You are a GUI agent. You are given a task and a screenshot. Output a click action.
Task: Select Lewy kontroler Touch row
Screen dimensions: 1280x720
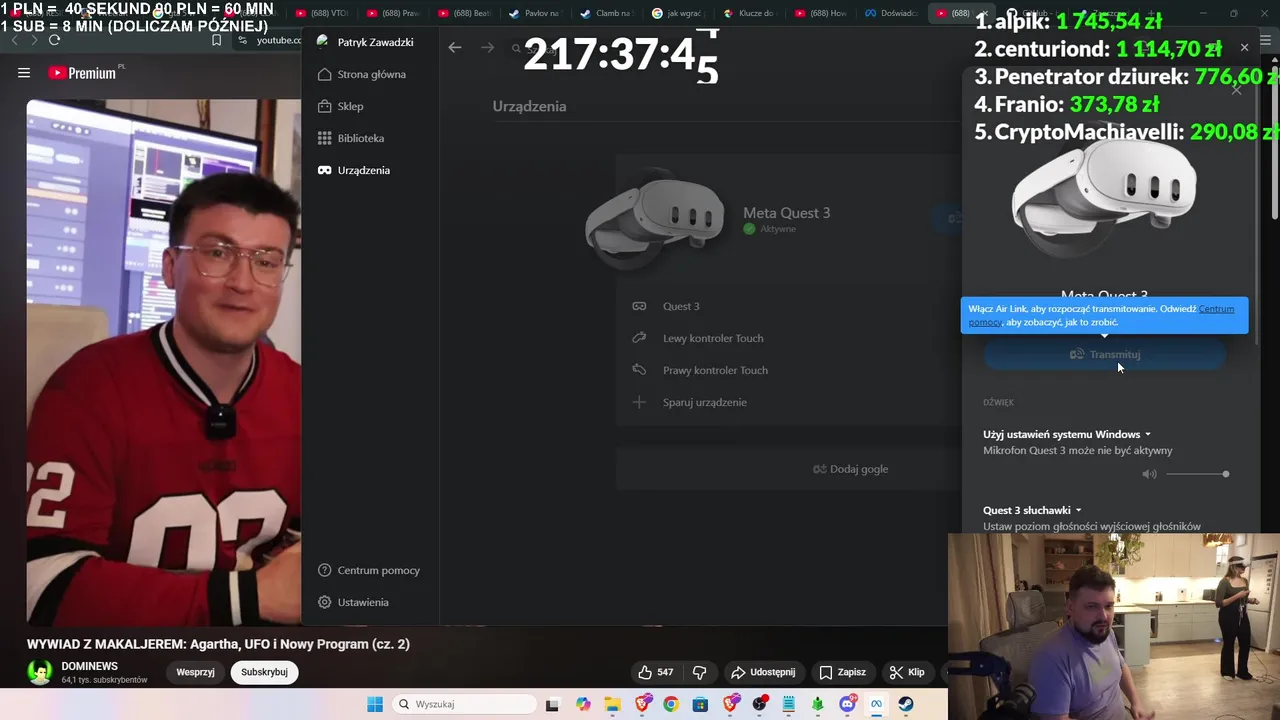(x=788, y=338)
